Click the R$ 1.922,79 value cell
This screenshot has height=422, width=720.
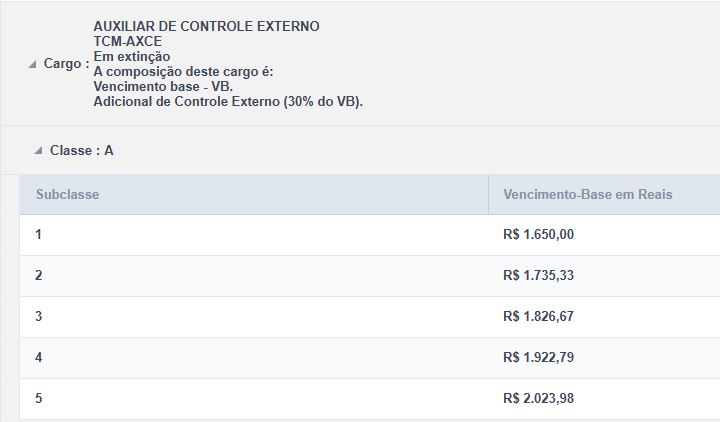pos(539,357)
